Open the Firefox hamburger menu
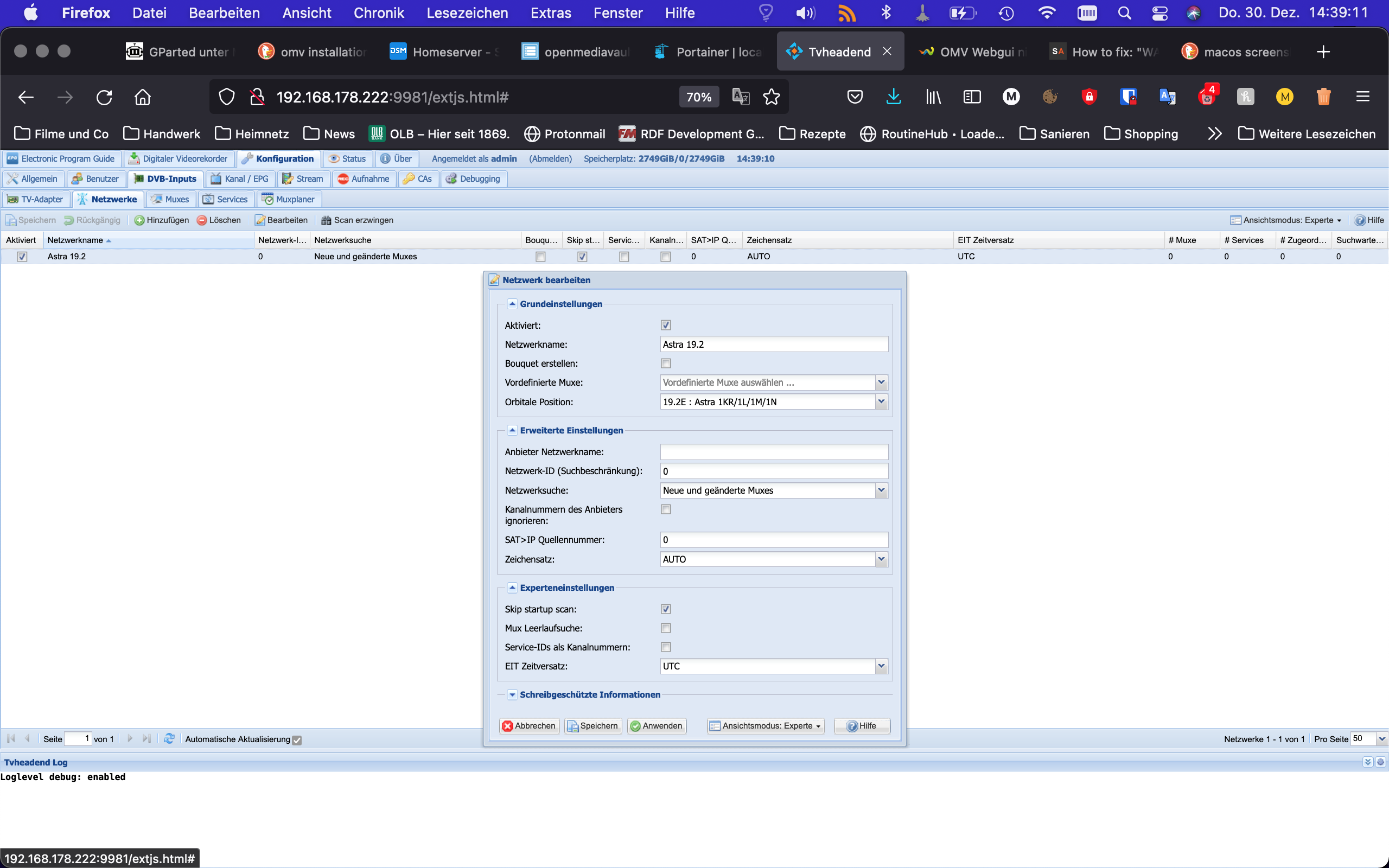1389x868 pixels. [x=1362, y=97]
